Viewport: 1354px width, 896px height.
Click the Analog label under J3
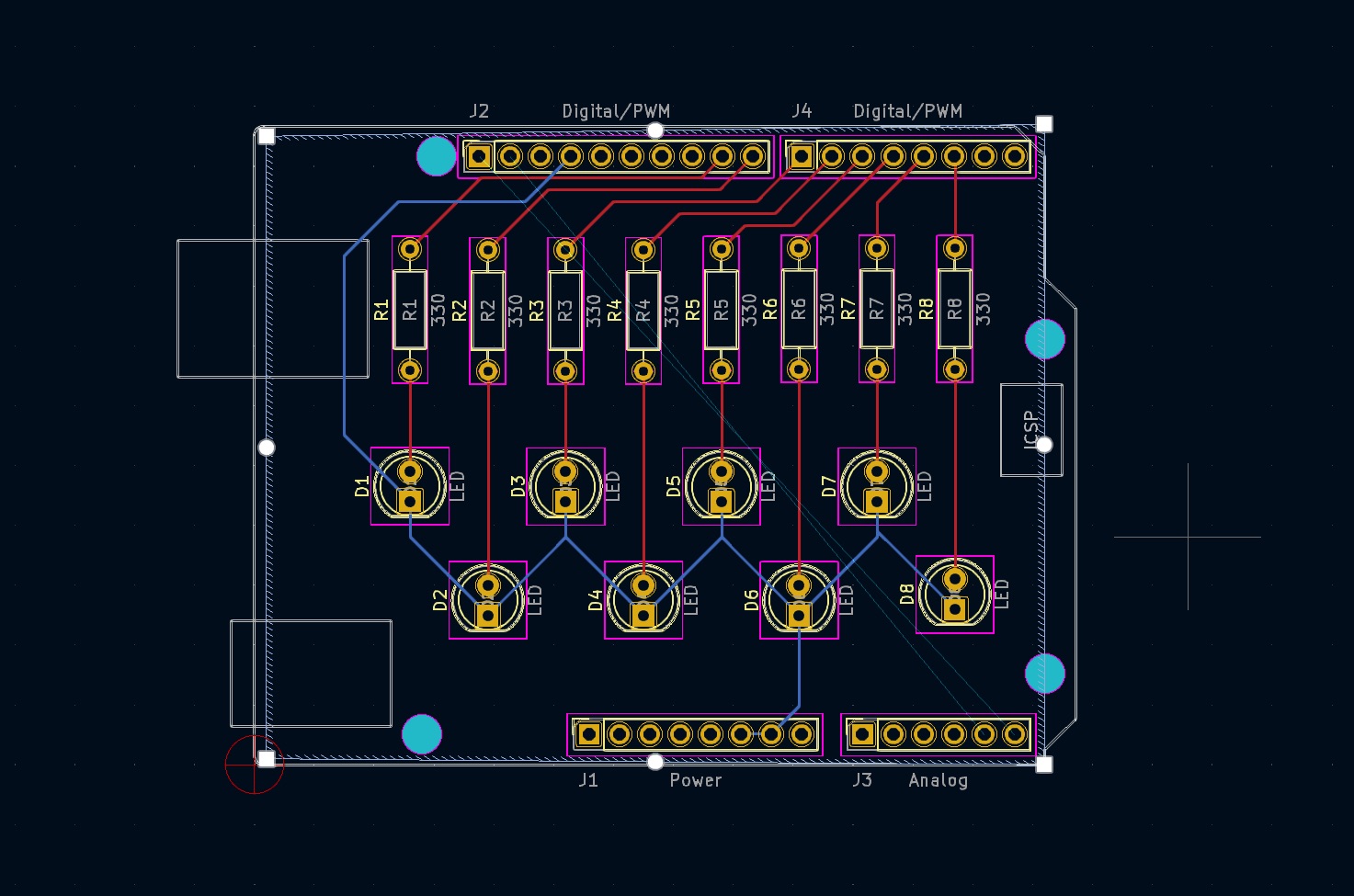pyautogui.click(x=938, y=781)
